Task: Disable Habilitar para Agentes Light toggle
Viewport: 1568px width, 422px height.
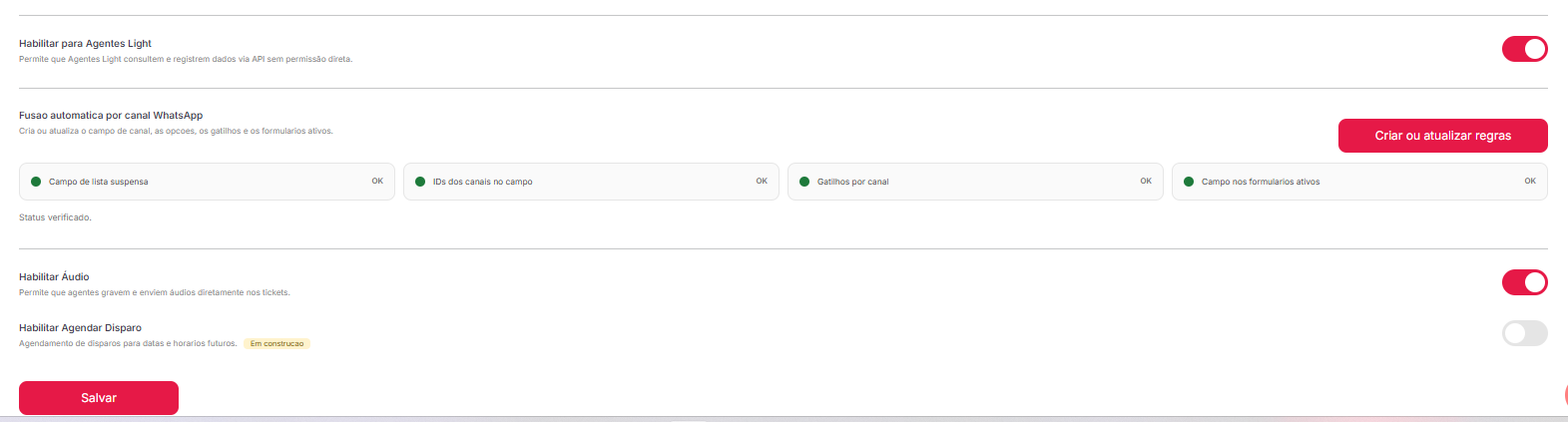Action: click(1524, 49)
